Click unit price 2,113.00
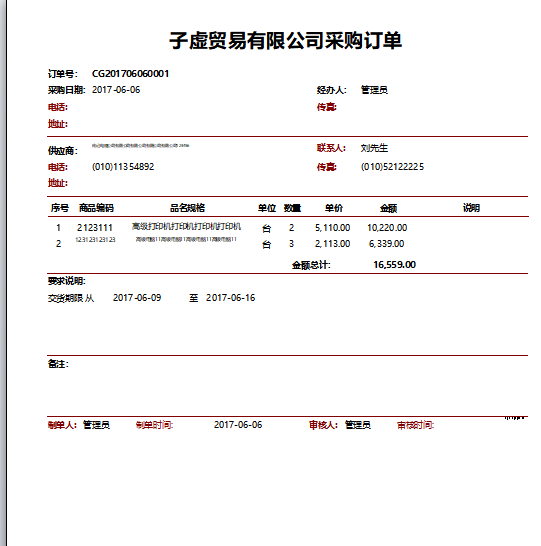Viewport: 541px width, 546px height. pyautogui.click(x=332, y=244)
